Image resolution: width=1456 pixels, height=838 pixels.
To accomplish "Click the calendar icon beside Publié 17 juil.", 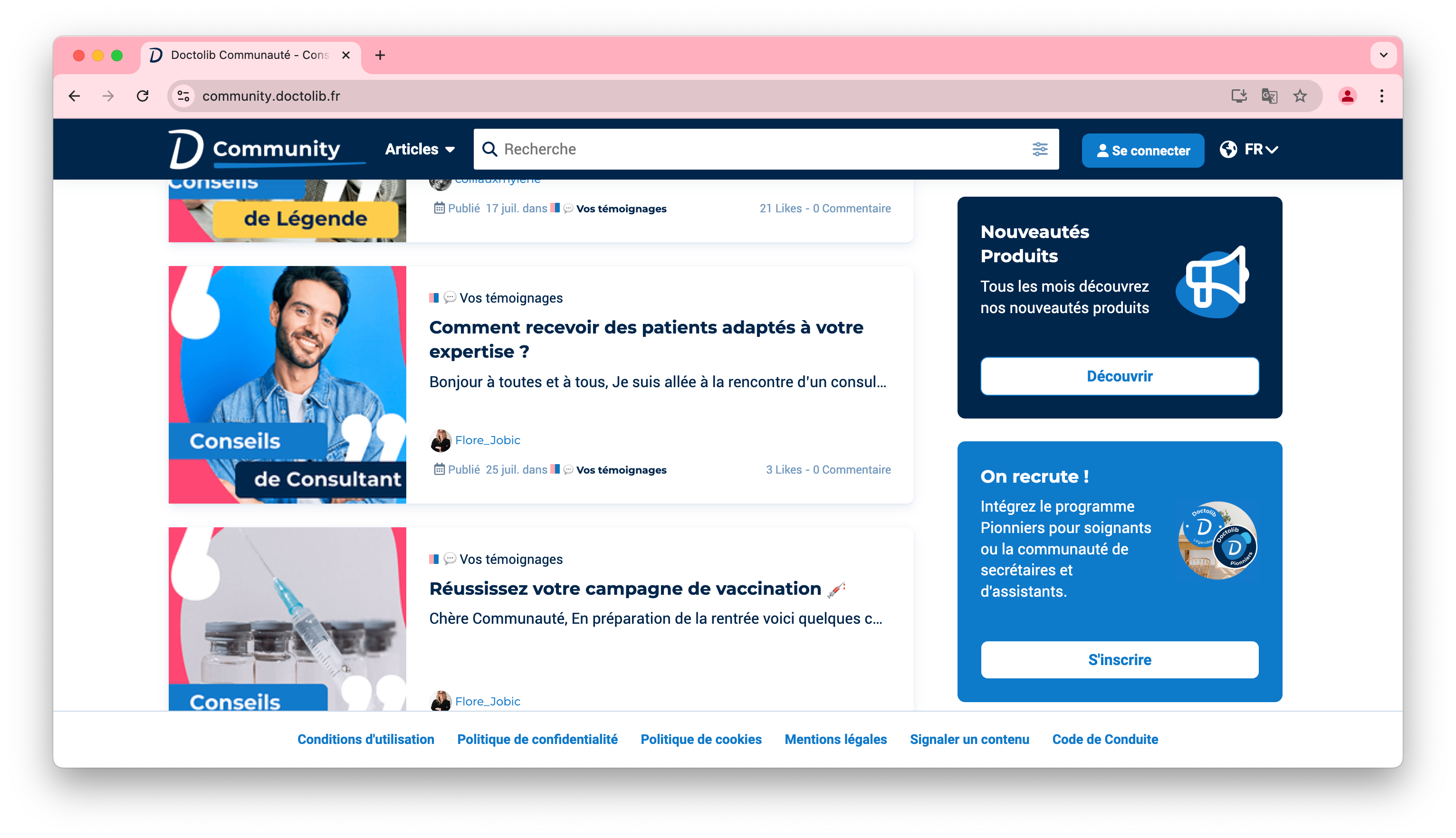I will (439, 208).
